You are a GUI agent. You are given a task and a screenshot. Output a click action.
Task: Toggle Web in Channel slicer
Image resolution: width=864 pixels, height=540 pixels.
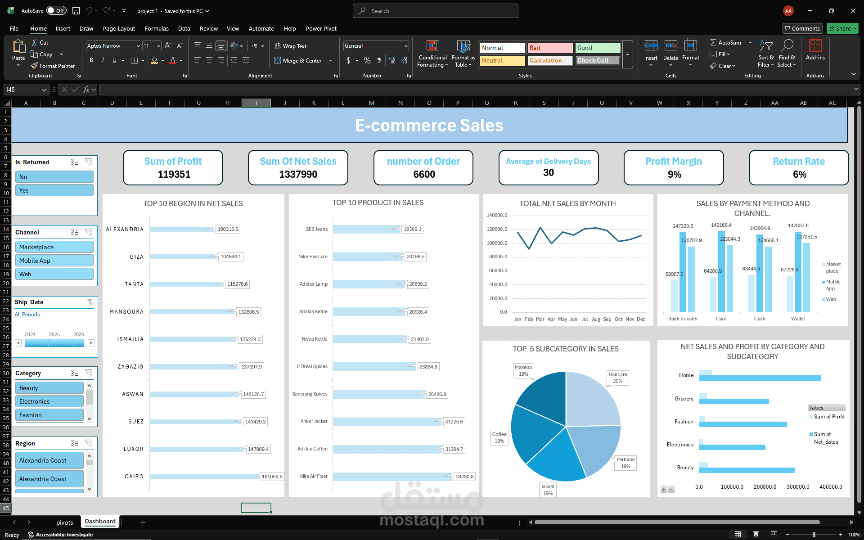click(54, 274)
